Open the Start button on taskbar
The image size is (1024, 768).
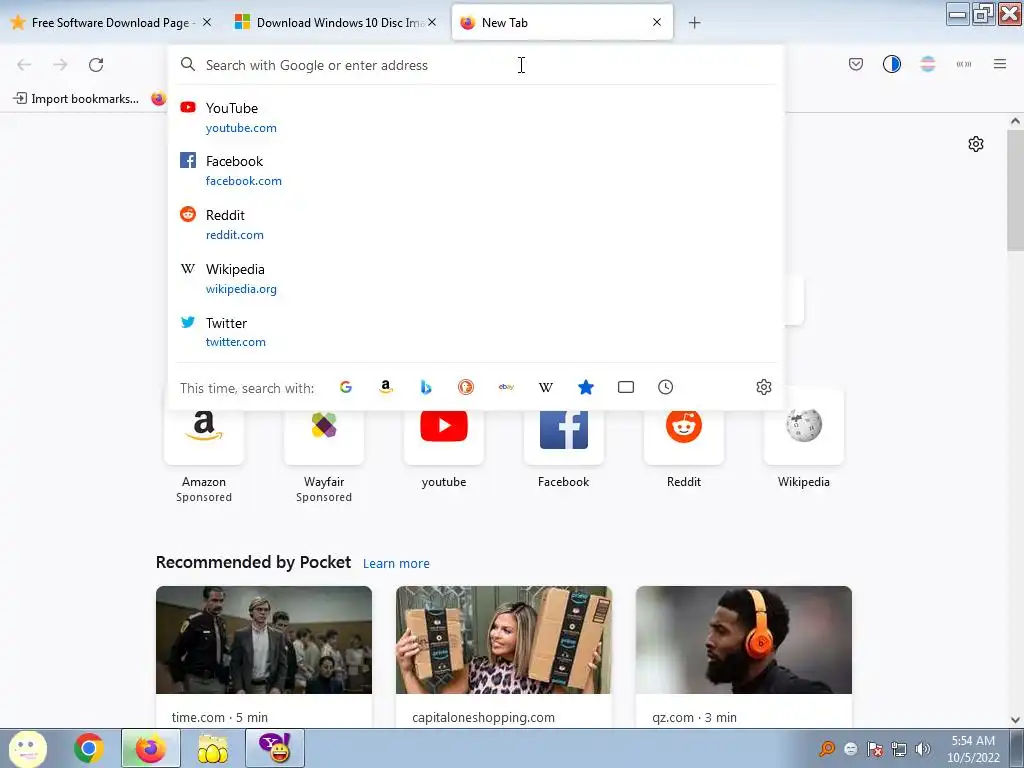tap(27, 748)
